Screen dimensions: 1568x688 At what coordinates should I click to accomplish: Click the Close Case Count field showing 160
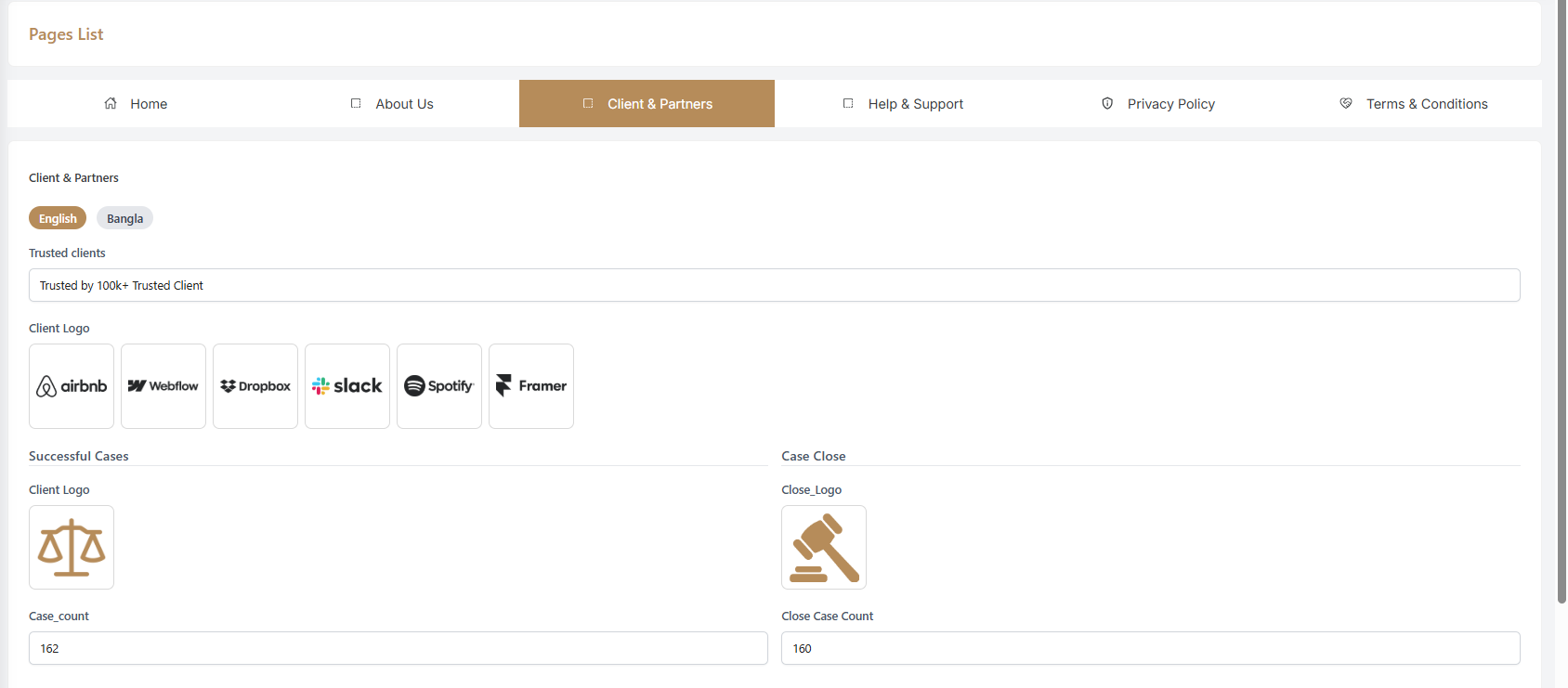click(1151, 648)
